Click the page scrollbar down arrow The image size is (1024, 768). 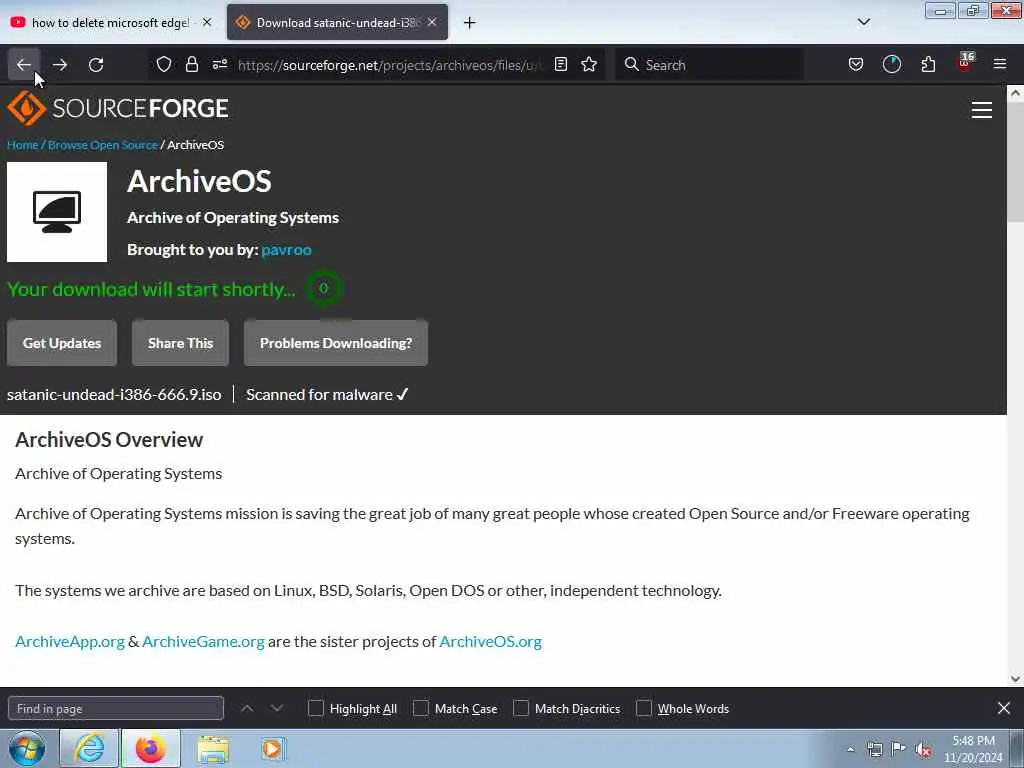click(1015, 679)
